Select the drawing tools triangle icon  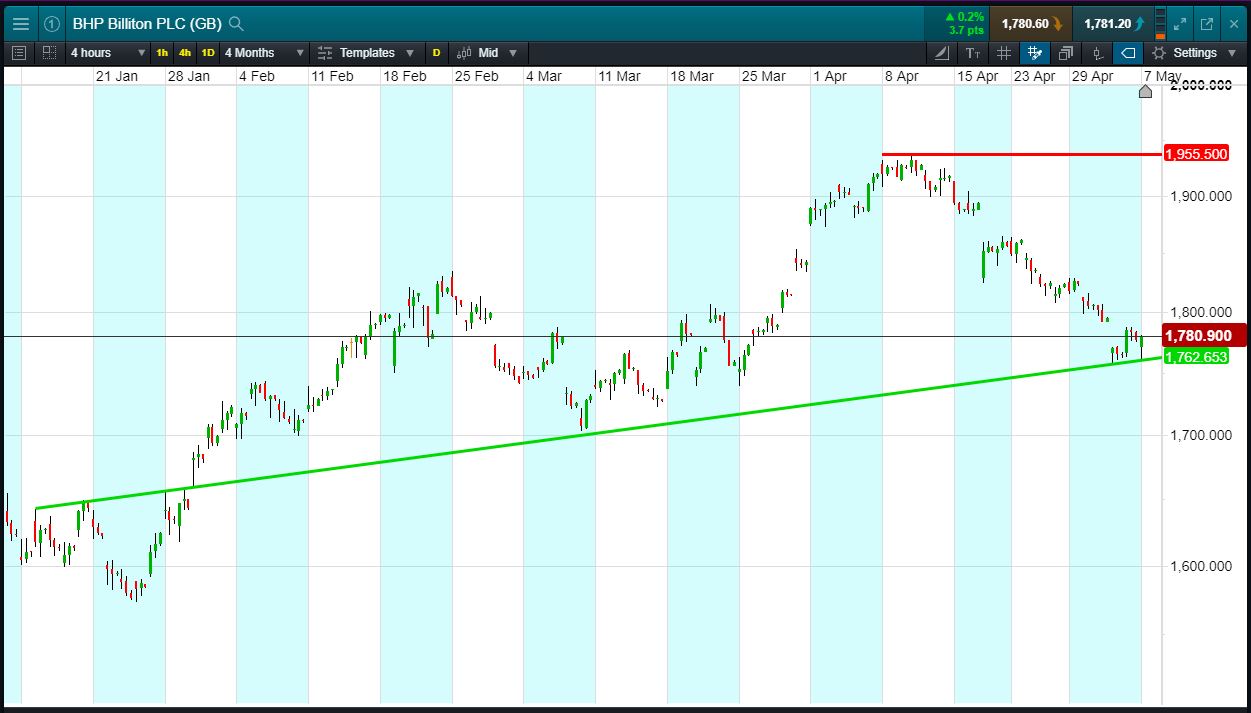pos(943,53)
